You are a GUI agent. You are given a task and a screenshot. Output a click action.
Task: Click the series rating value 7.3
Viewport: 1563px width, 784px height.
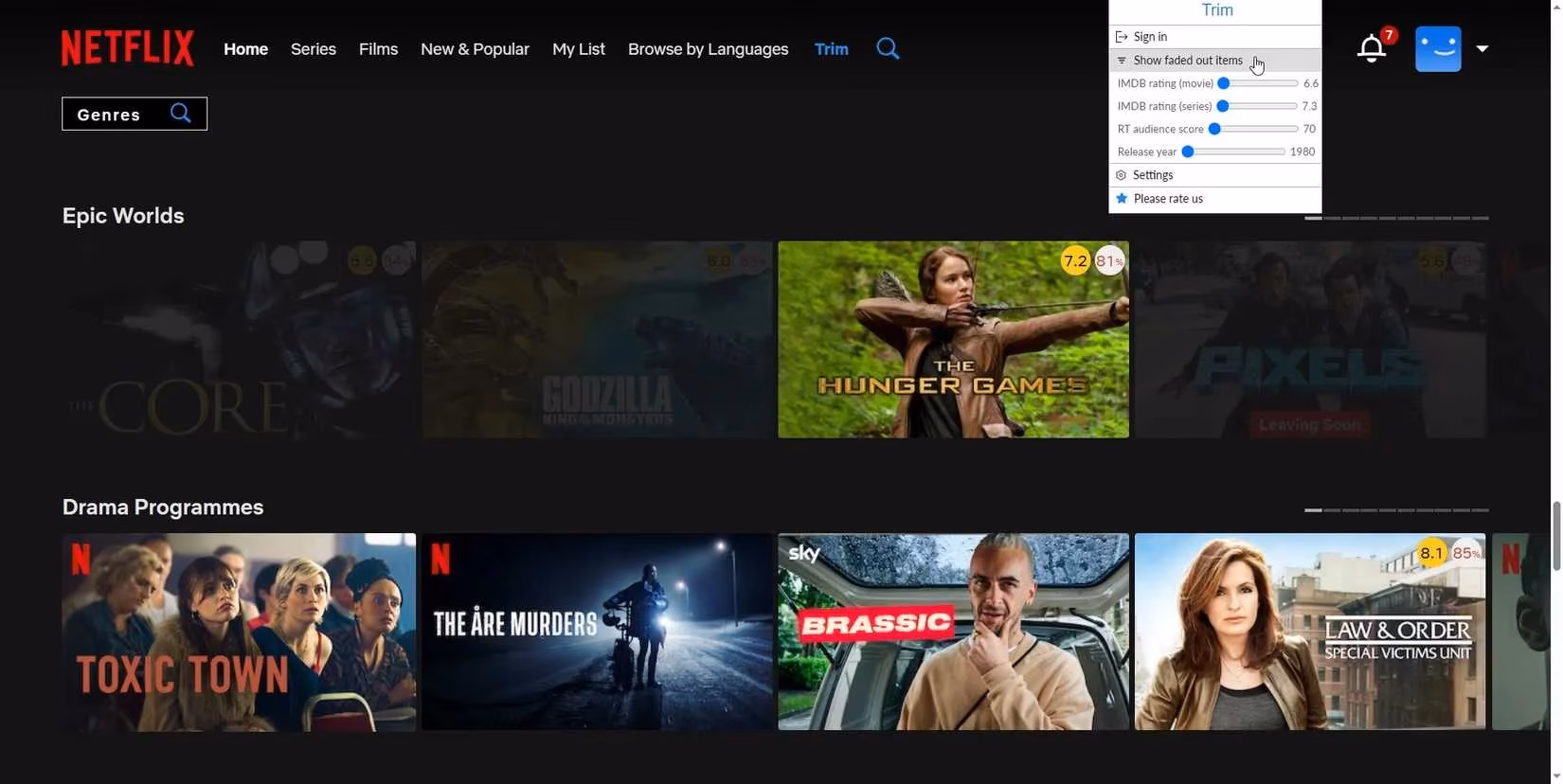1310,106
